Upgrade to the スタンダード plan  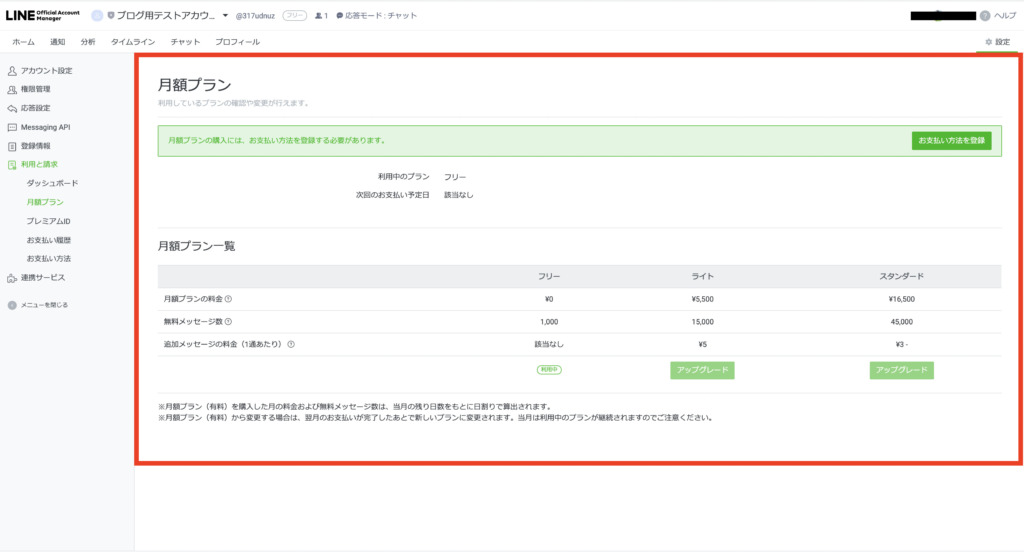pos(901,370)
